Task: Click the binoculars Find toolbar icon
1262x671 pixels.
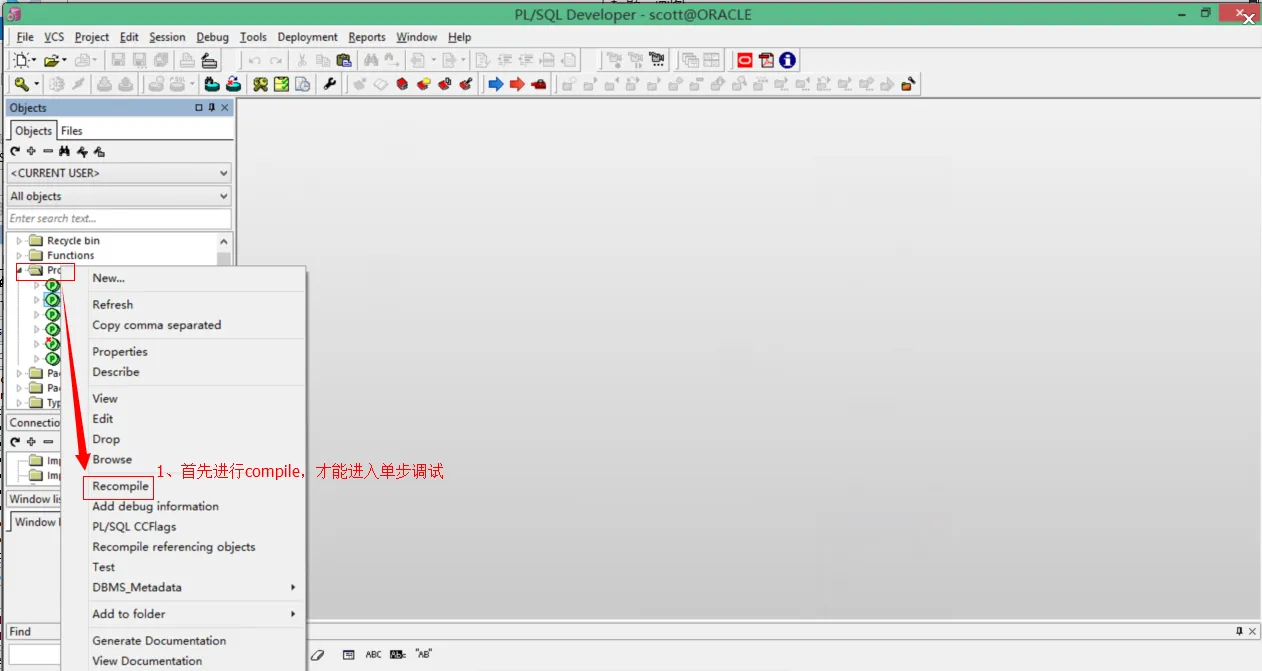Action: [x=371, y=61]
